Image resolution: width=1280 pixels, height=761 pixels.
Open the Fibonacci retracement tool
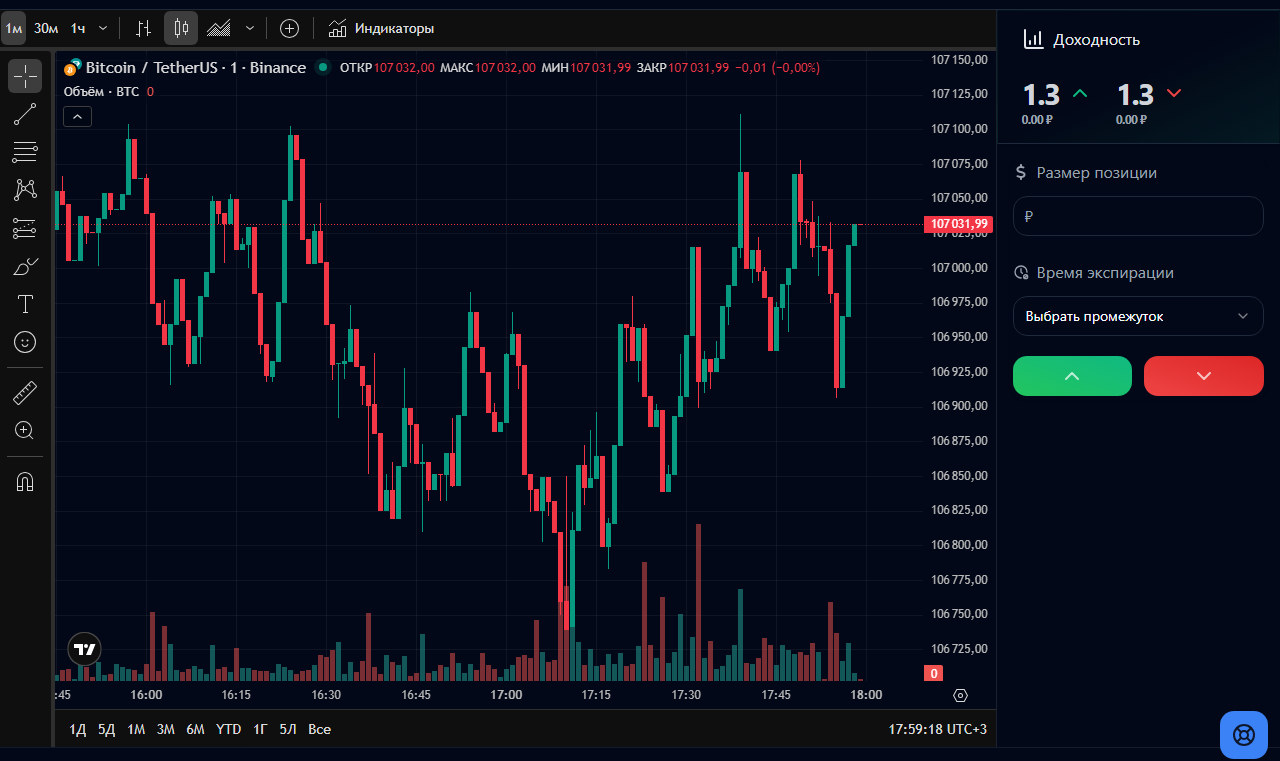(x=25, y=152)
